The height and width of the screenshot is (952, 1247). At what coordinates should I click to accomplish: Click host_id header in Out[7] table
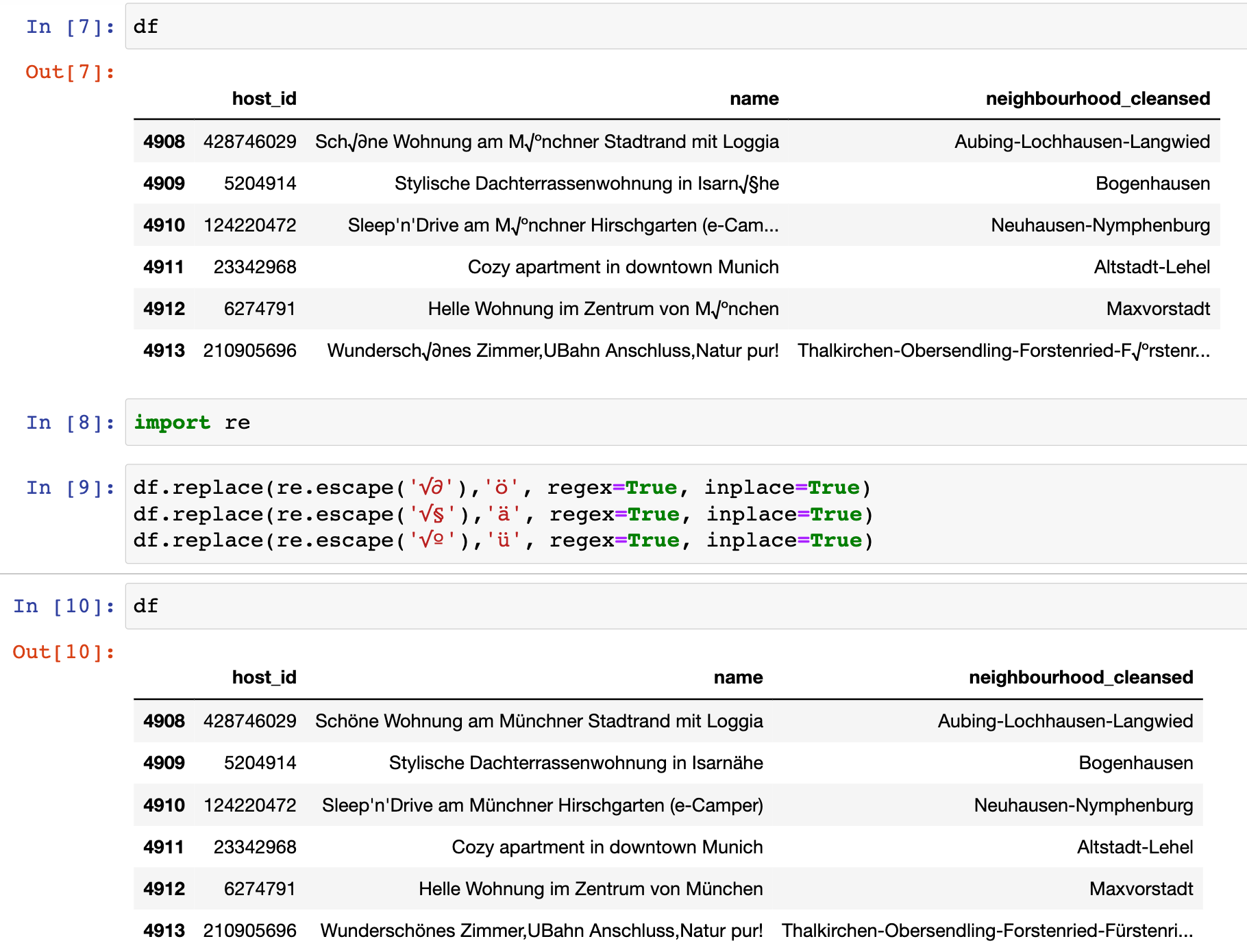[264, 99]
